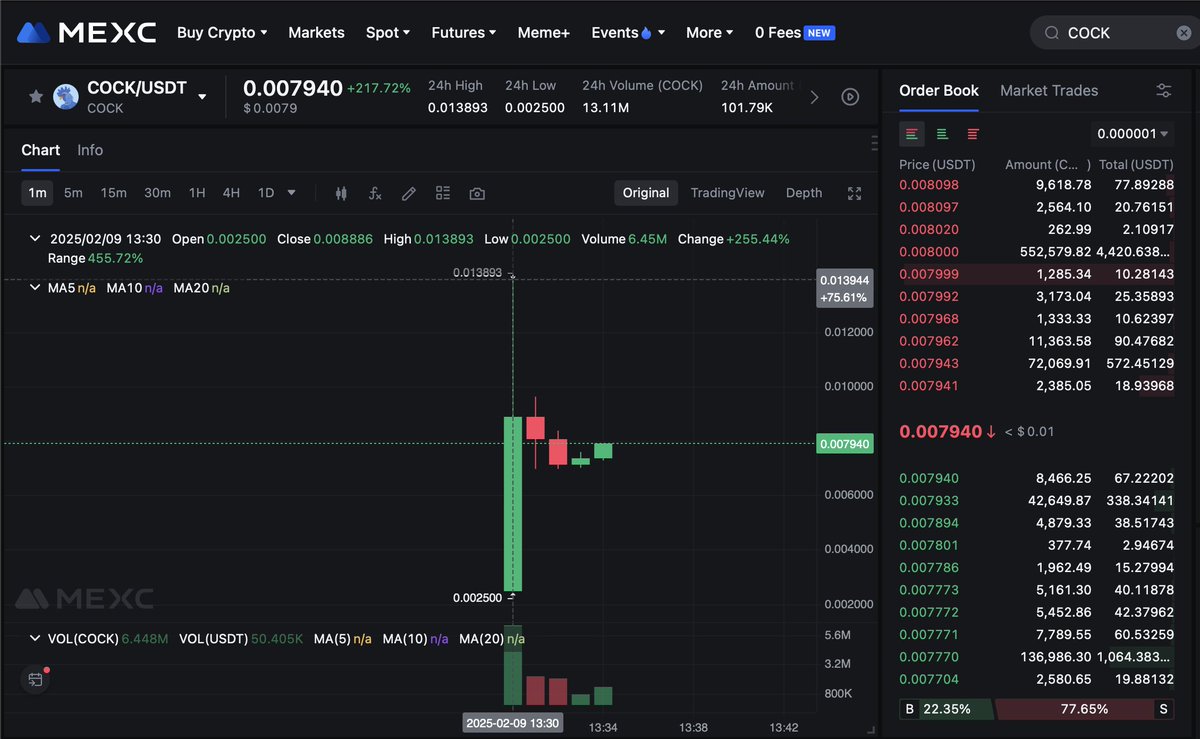Show both buy and sell orders view
The image size is (1200, 739).
pyautogui.click(x=911, y=134)
